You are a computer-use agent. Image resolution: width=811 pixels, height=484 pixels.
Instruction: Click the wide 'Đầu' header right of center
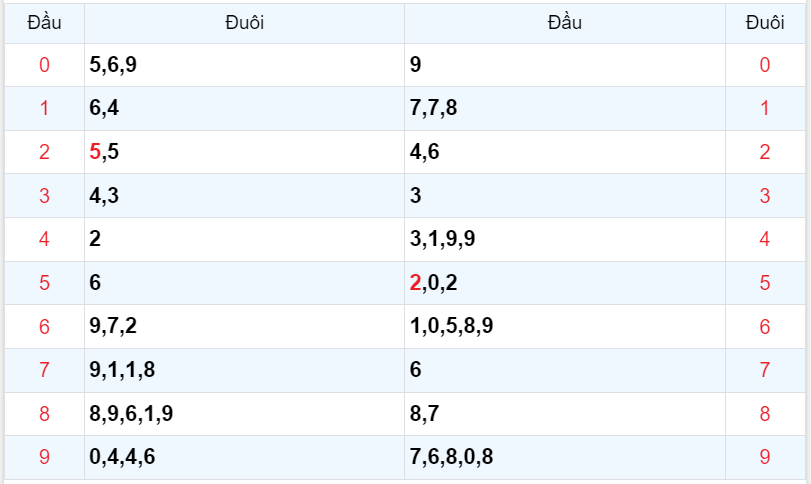coord(564,23)
